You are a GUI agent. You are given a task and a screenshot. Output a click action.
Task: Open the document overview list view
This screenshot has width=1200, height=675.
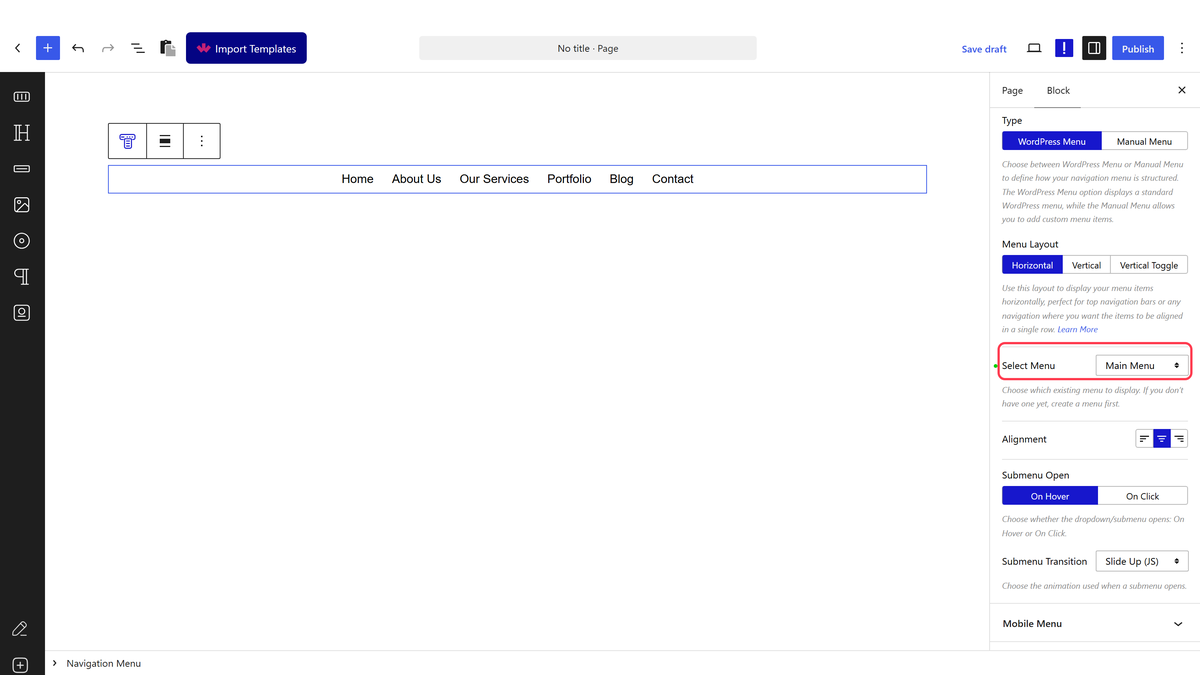point(138,48)
